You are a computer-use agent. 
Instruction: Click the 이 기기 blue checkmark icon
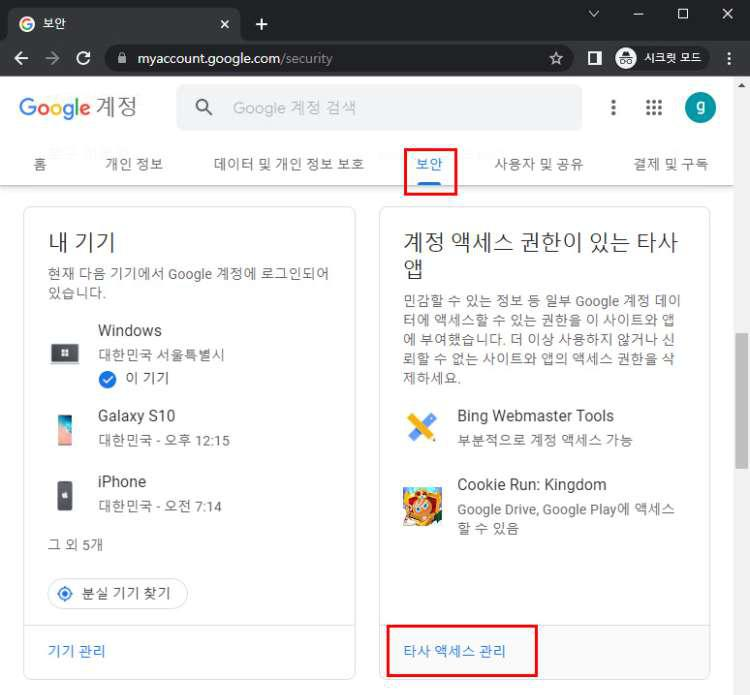(x=107, y=379)
